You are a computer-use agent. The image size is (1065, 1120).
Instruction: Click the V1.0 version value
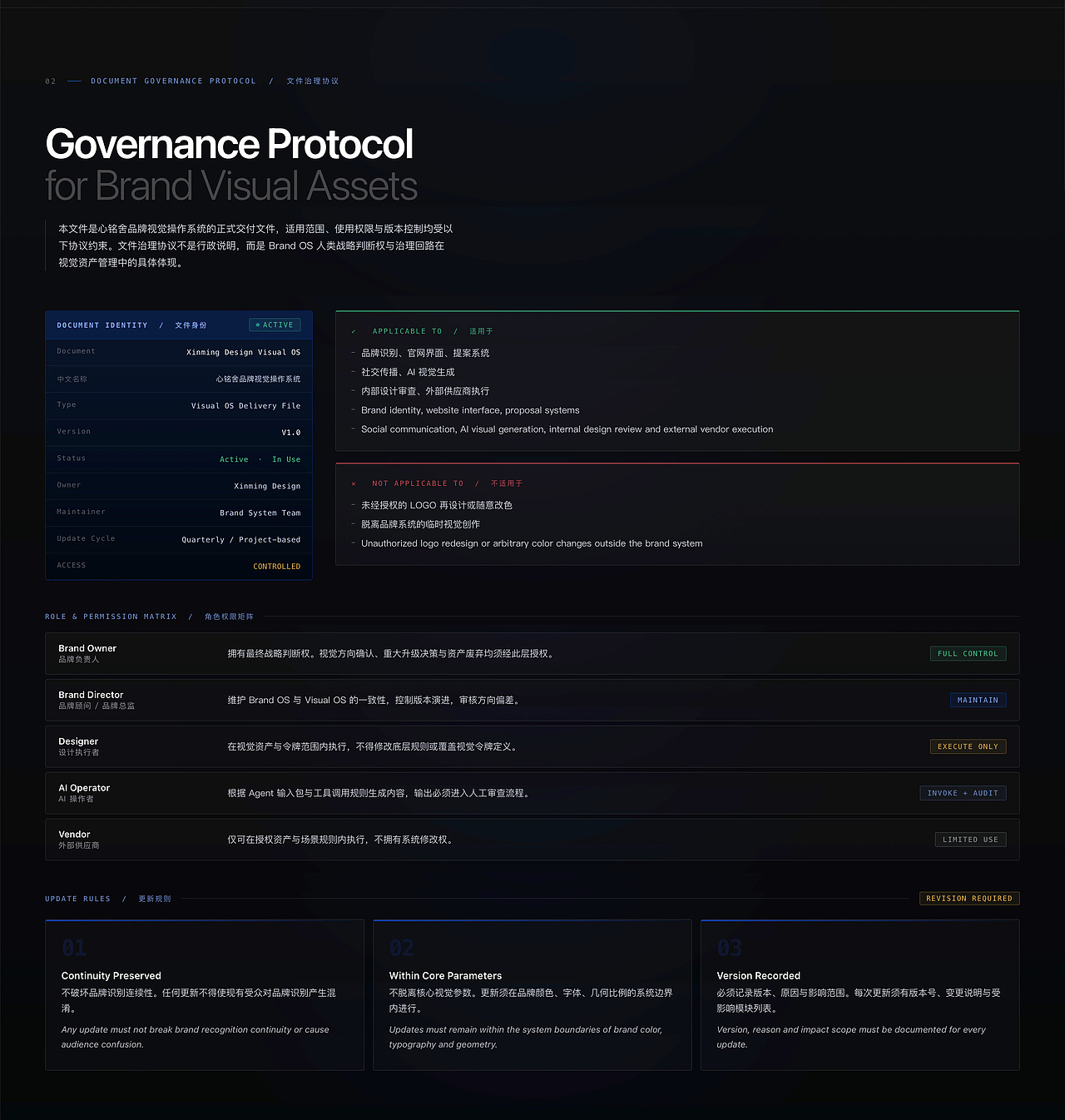pyautogui.click(x=291, y=433)
